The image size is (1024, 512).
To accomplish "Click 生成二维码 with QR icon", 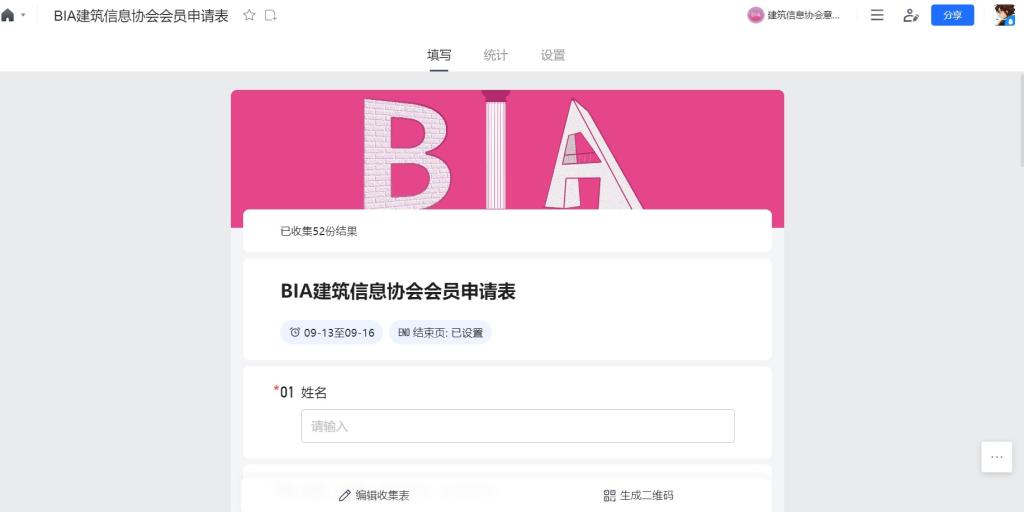I will 638,496.
